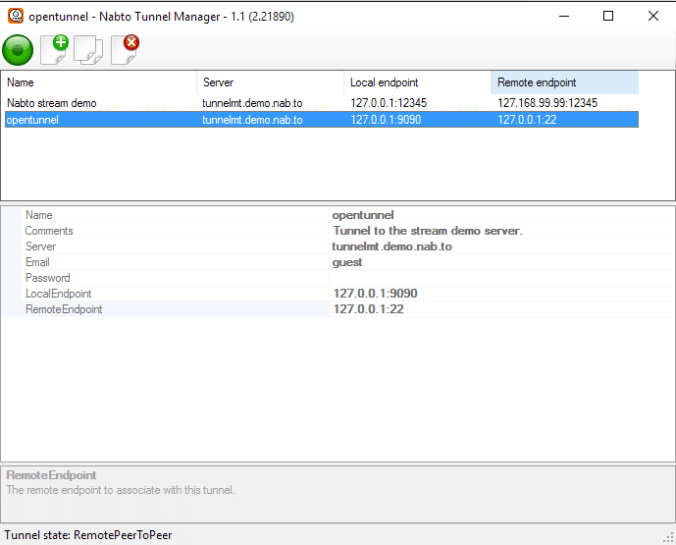Maximize the Nabto Tunnel Manager window

pyautogui.click(x=608, y=16)
